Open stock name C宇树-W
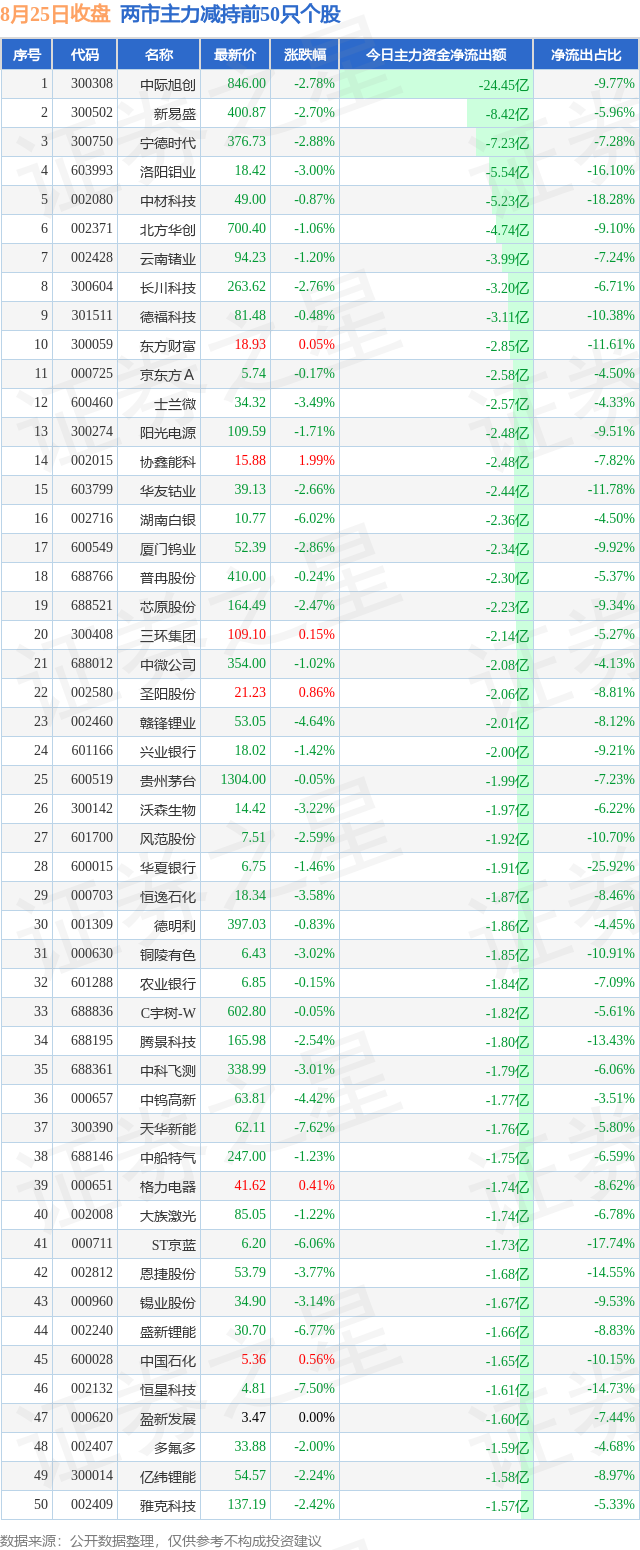 click(168, 1012)
